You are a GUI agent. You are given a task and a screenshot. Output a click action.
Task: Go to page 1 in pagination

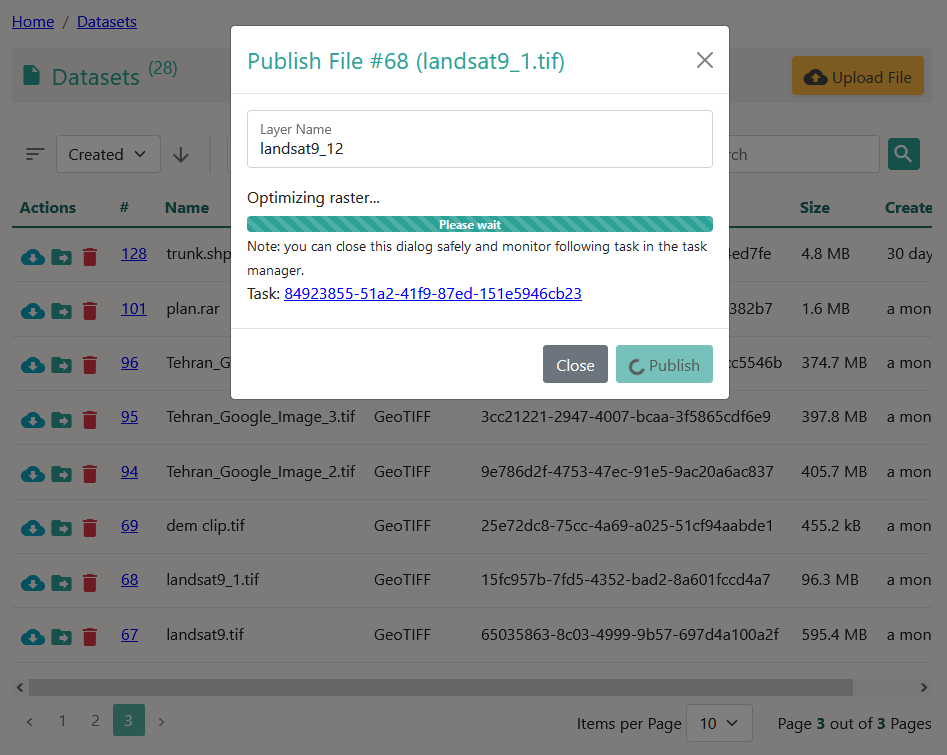(62, 721)
